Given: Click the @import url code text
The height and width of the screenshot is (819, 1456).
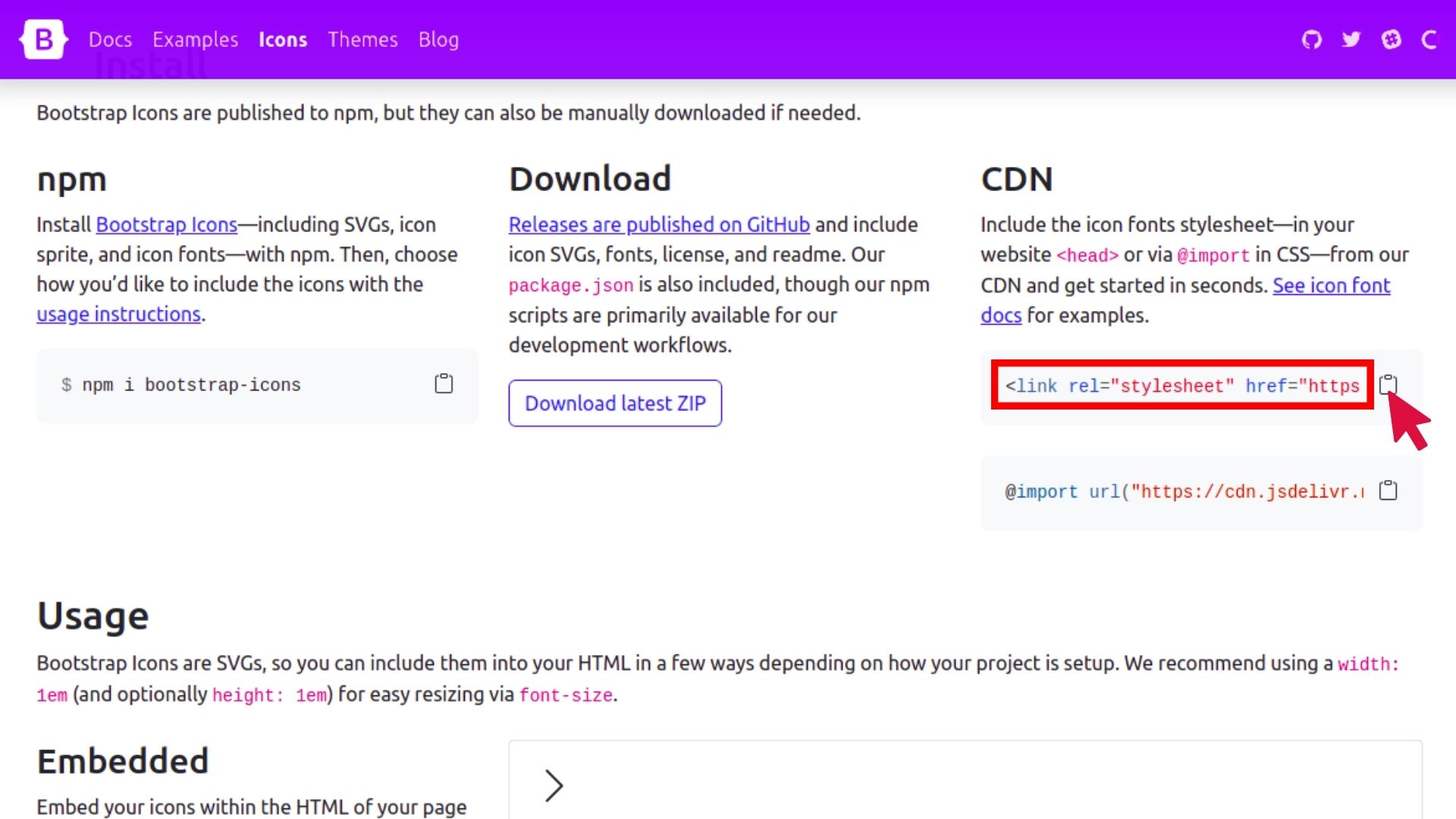Looking at the screenshot, I should pyautogui.click(x=1185, y=492).
